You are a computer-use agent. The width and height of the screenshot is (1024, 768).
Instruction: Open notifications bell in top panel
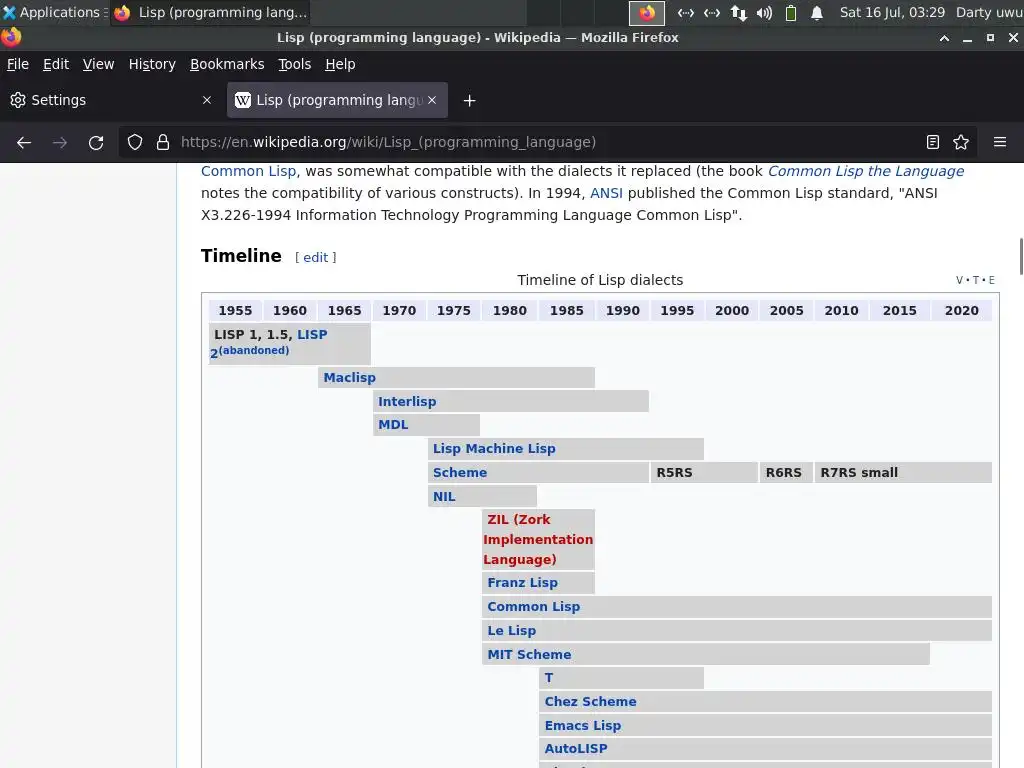pos(816,13)
